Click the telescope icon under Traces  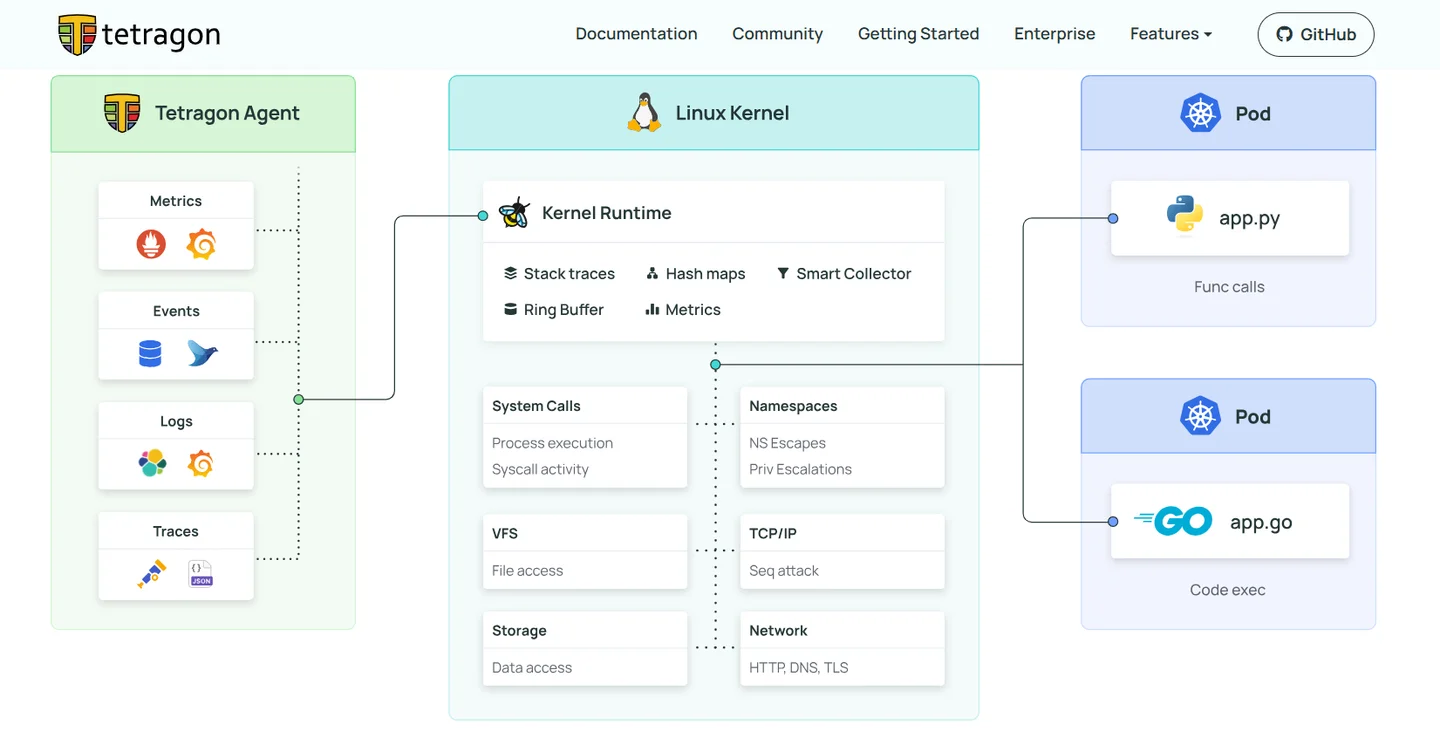[151, 573]
